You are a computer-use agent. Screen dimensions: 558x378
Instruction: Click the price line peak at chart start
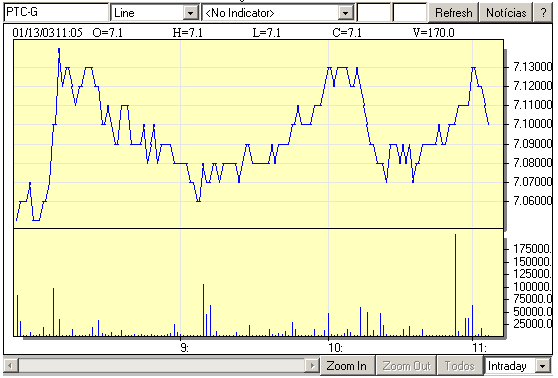[59, 49]
